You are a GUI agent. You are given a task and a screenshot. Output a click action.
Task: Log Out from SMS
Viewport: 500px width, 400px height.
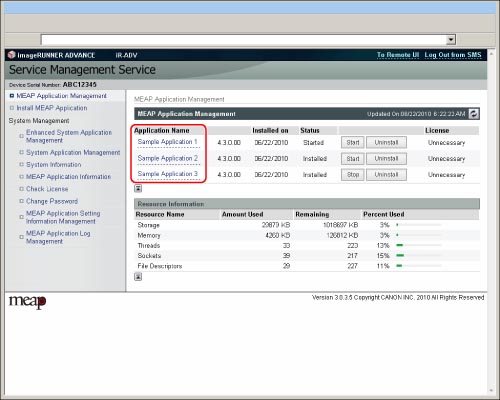click(453, 55)
